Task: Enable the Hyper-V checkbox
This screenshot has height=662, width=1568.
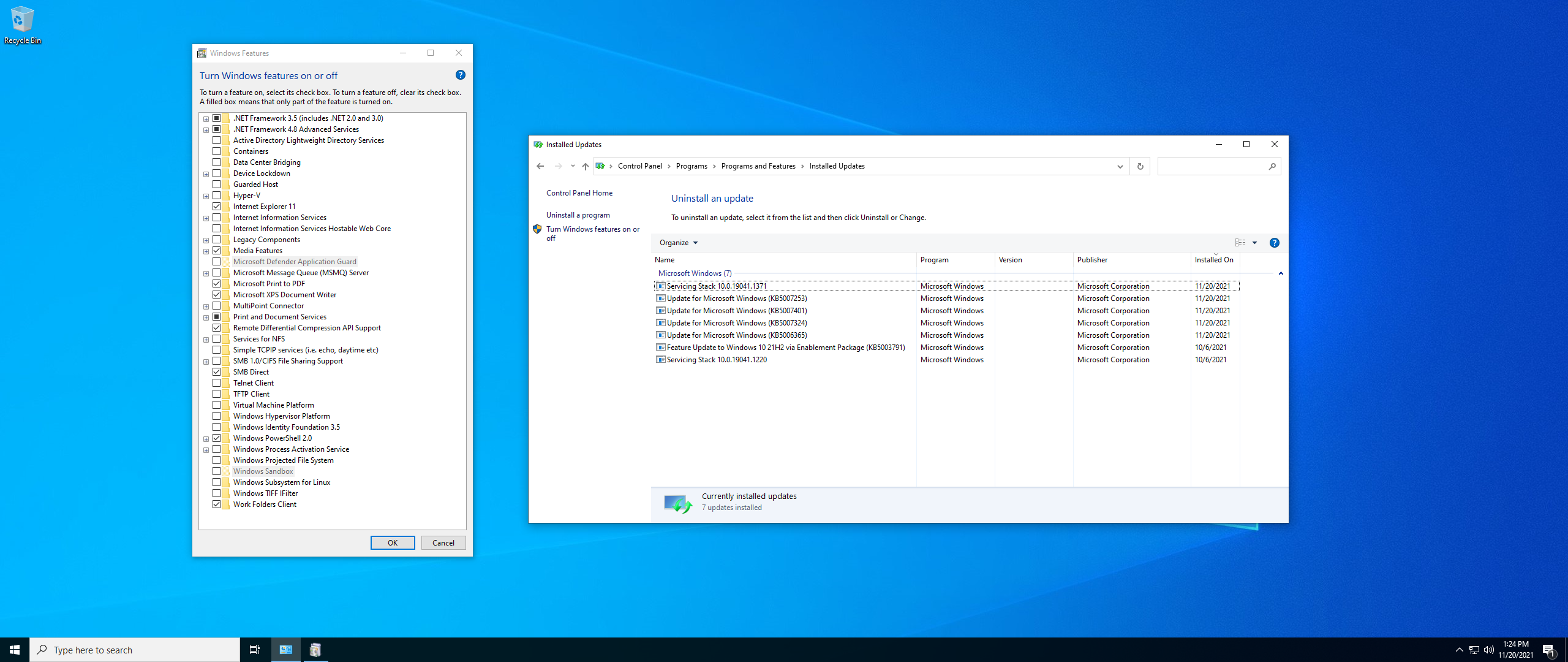Action: point(217,196)
